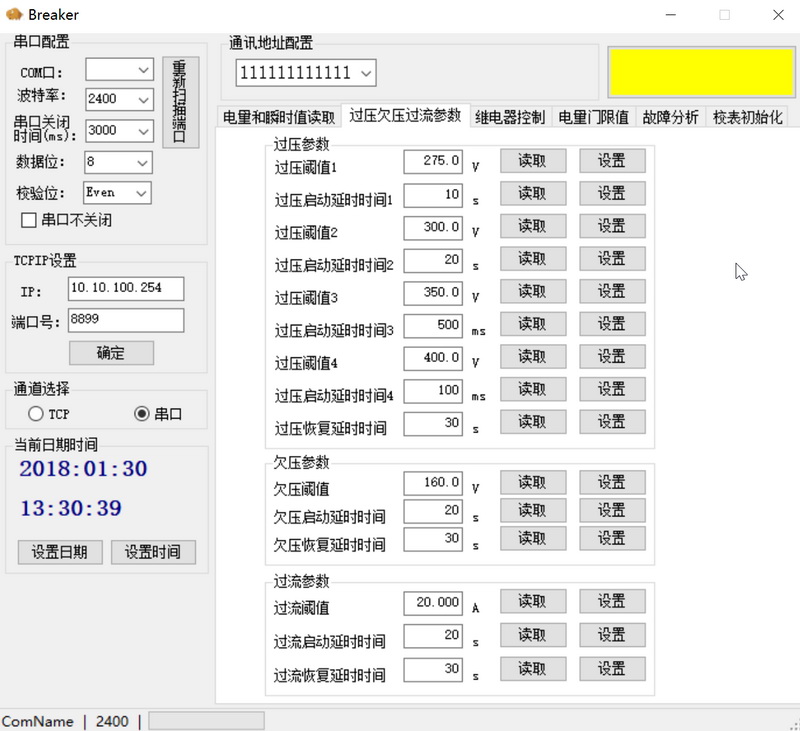This screenshot has height=731, width=800.
Task: Toggle the 串口不关闭 checkbox
Action: pos(28,219)
